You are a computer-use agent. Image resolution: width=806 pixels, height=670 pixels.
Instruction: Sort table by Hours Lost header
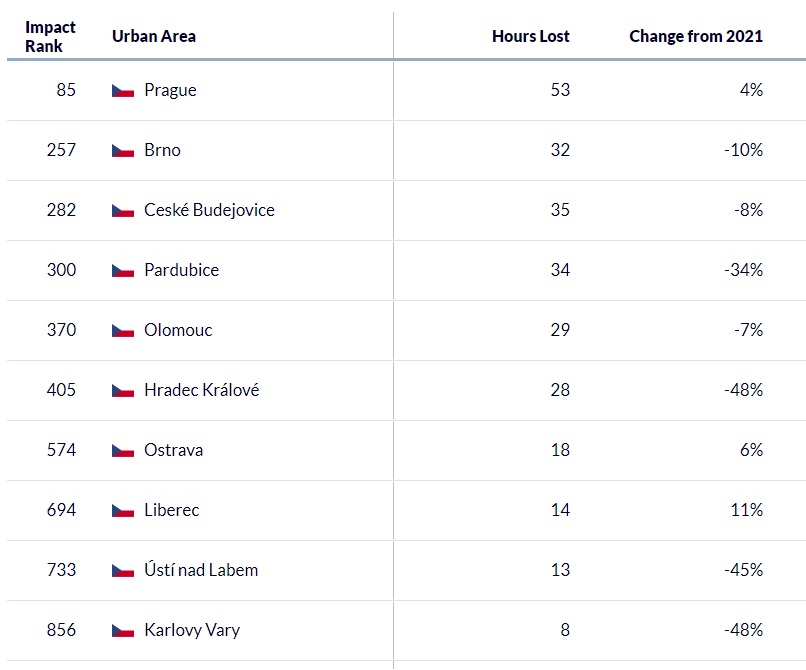click(530, 37)
